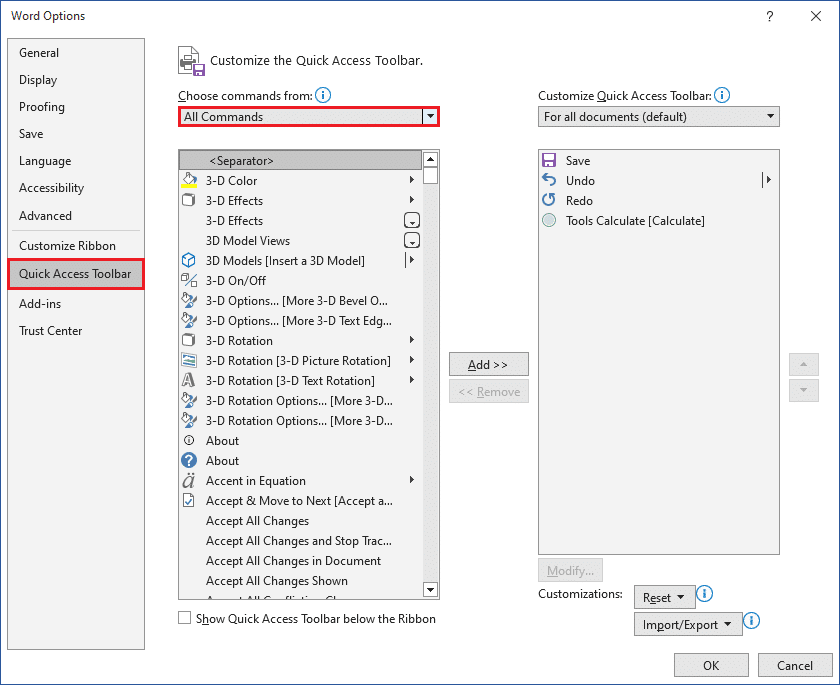The height and width of the screenshot is (685, 840).
Task: Click the Accent in Equation icon
Action: (x=189, y=481)
